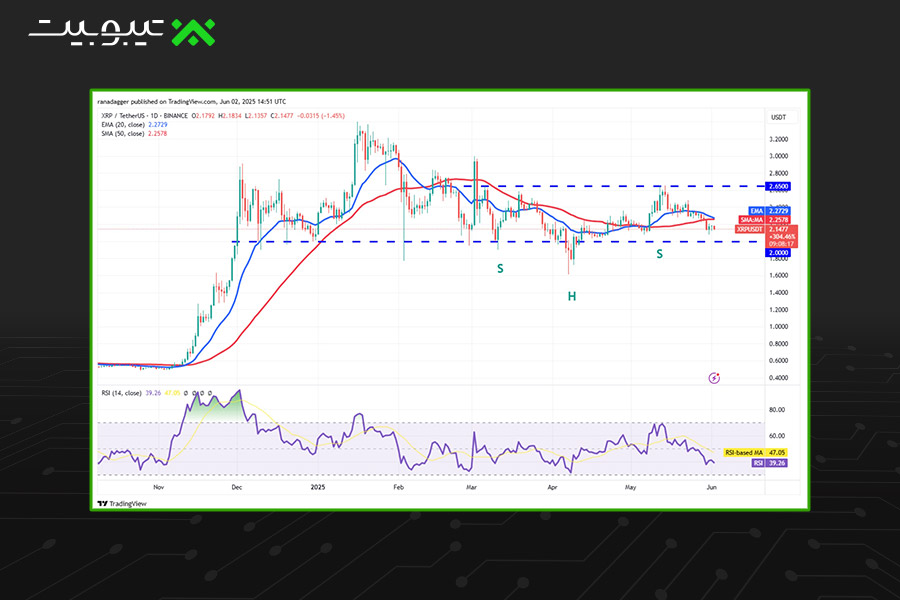Click the Nov label on time axis

coord(159,487)
